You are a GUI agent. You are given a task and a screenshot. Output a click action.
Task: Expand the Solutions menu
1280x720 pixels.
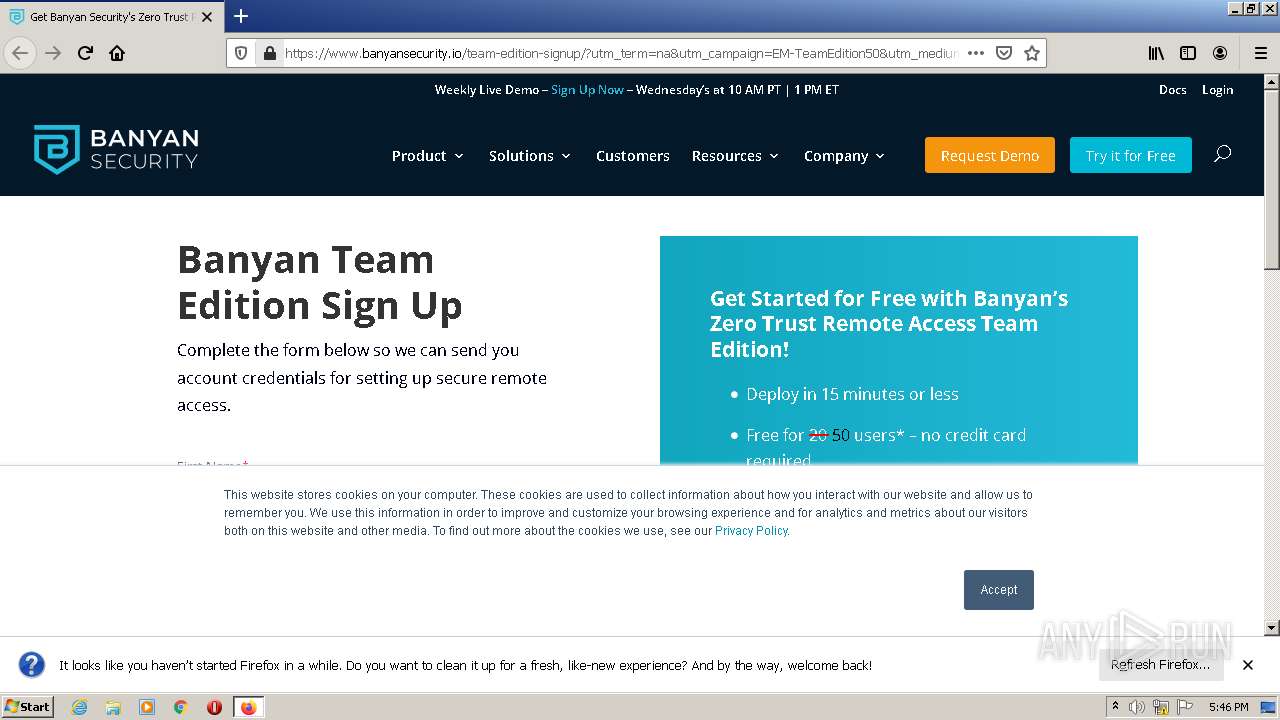(x=530, y=156)
